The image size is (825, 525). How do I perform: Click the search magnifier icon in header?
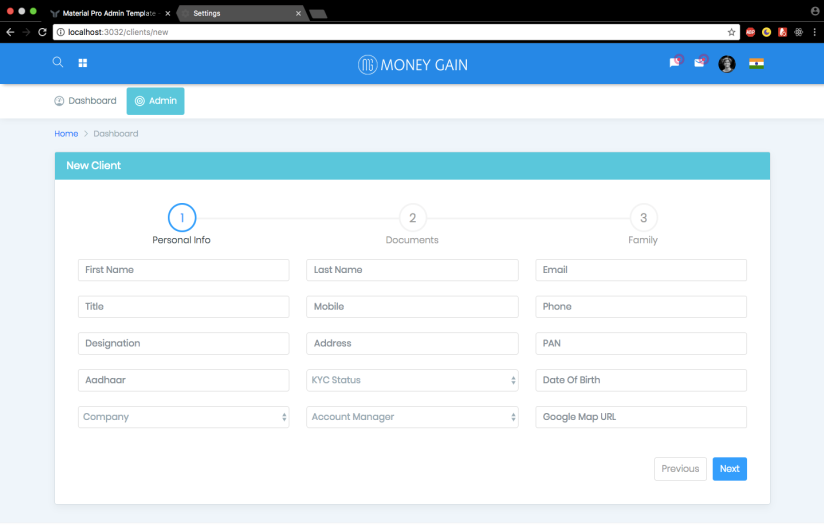(58, 62)
